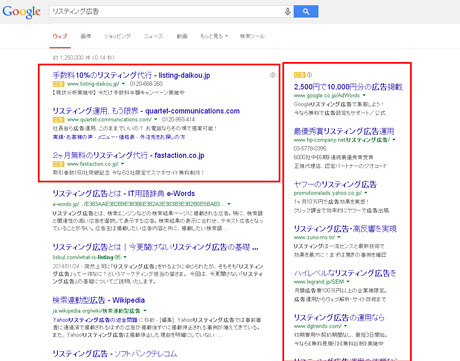Click green URL www.quartet-communications.com/
This screenshot has width=460, height=361.
pyautogui.click(x=109, y=119)
